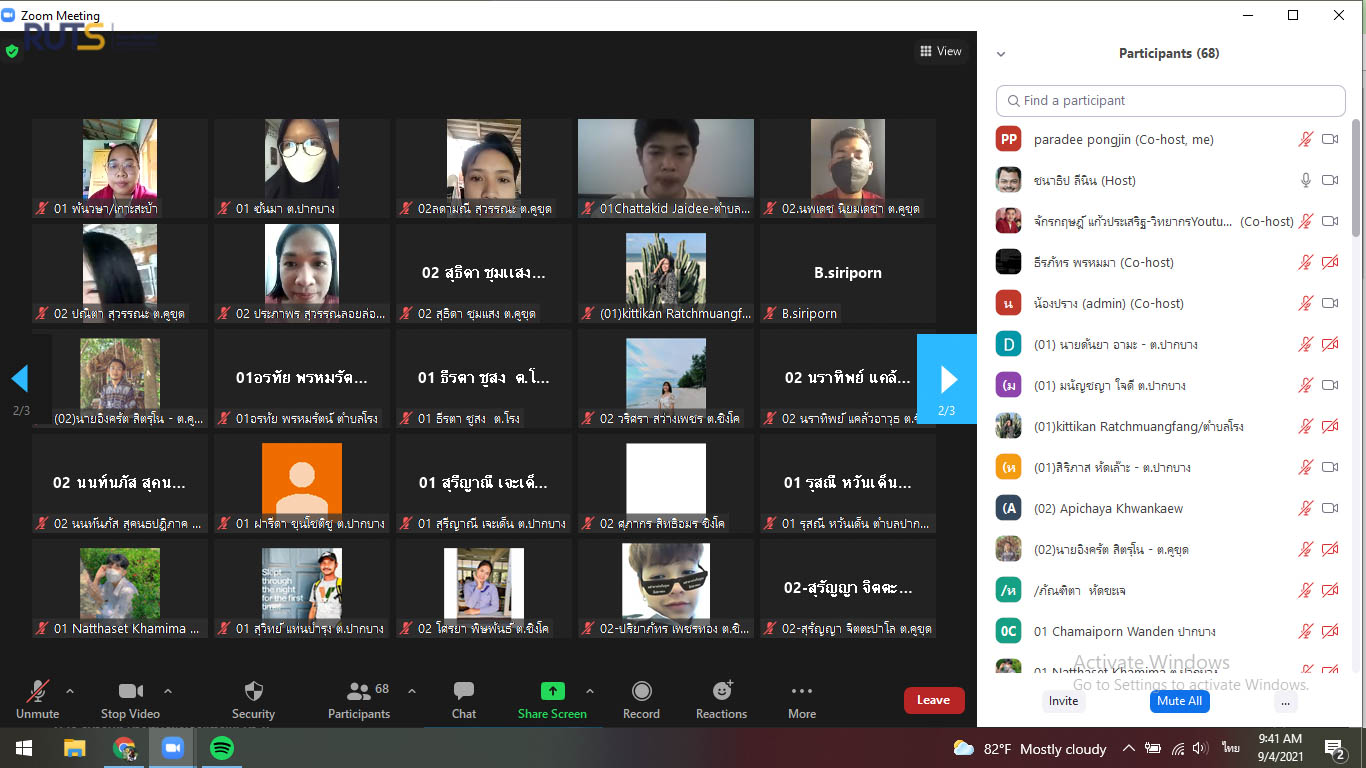Click the Find a participant search field

coord(1170,101)
